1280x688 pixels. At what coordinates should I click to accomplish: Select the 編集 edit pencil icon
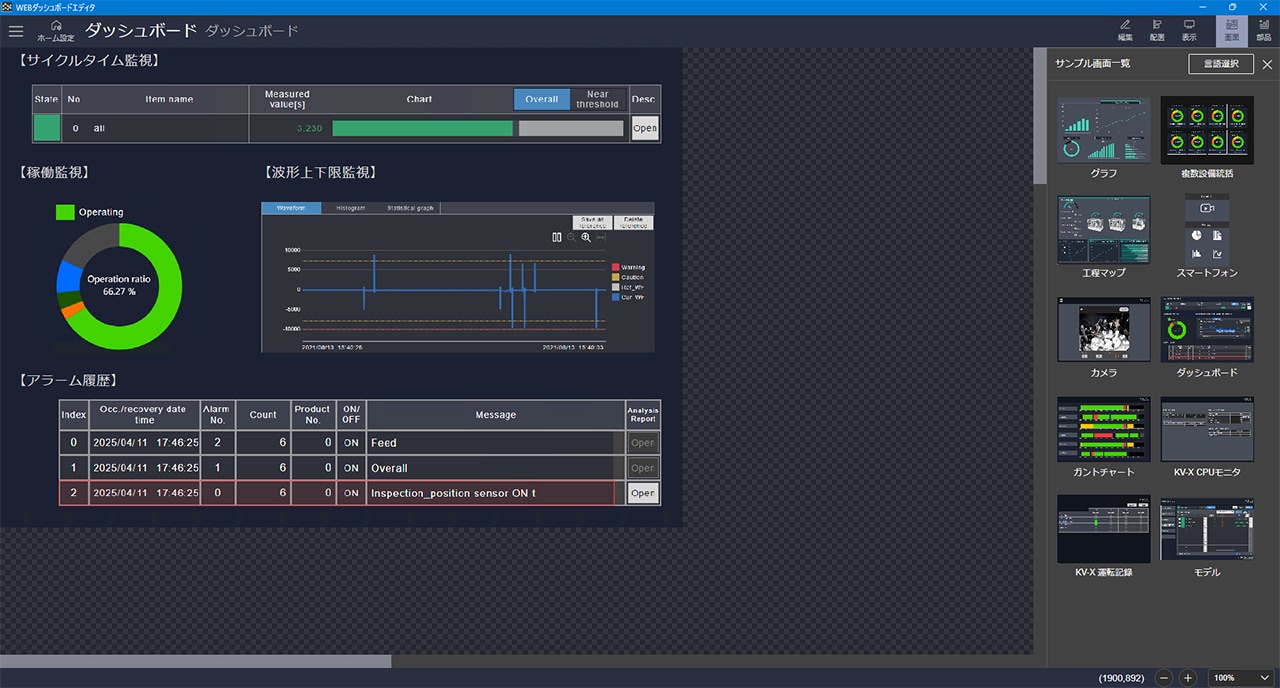tap(1125, 29)
